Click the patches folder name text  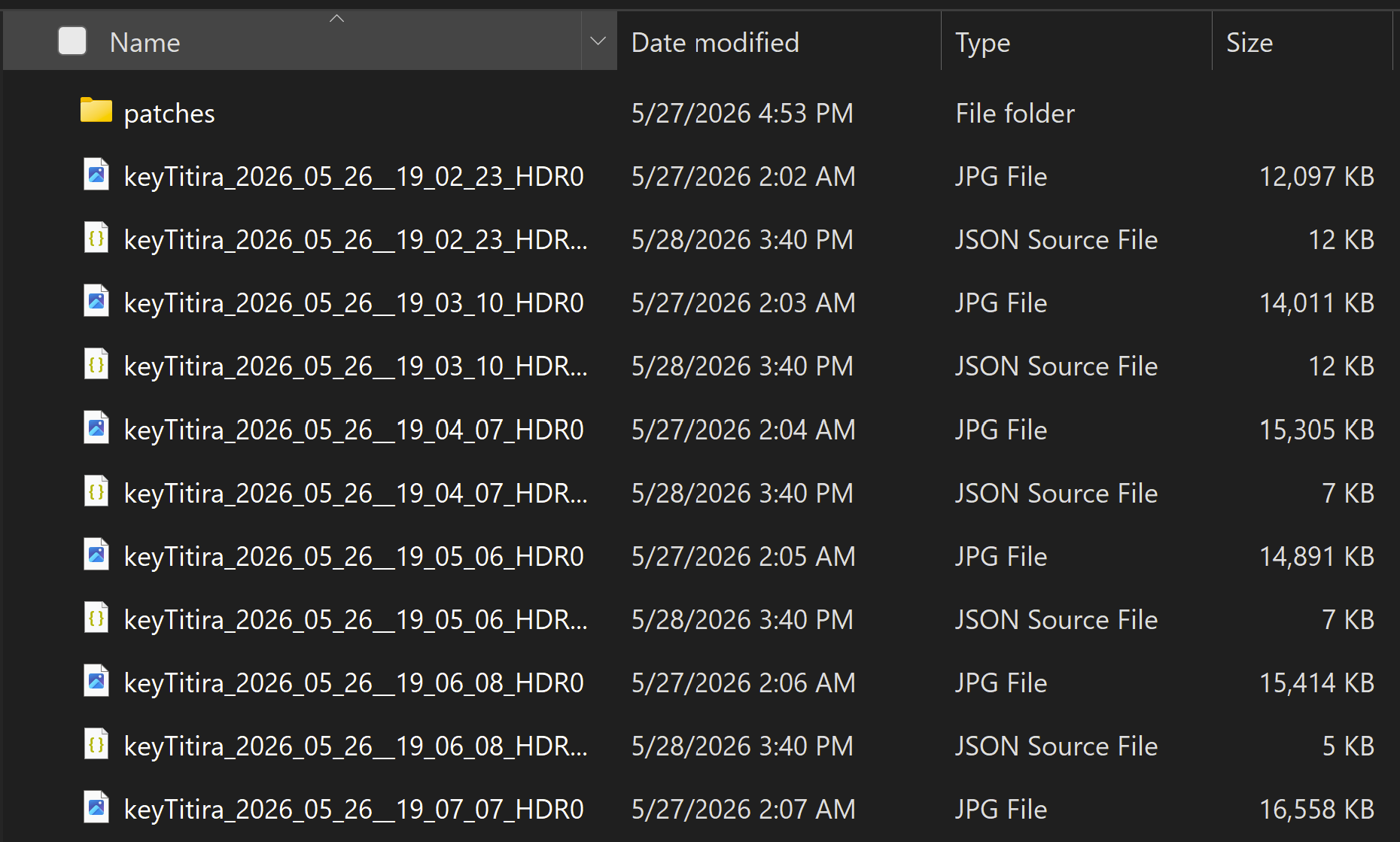tap(169, 114)
